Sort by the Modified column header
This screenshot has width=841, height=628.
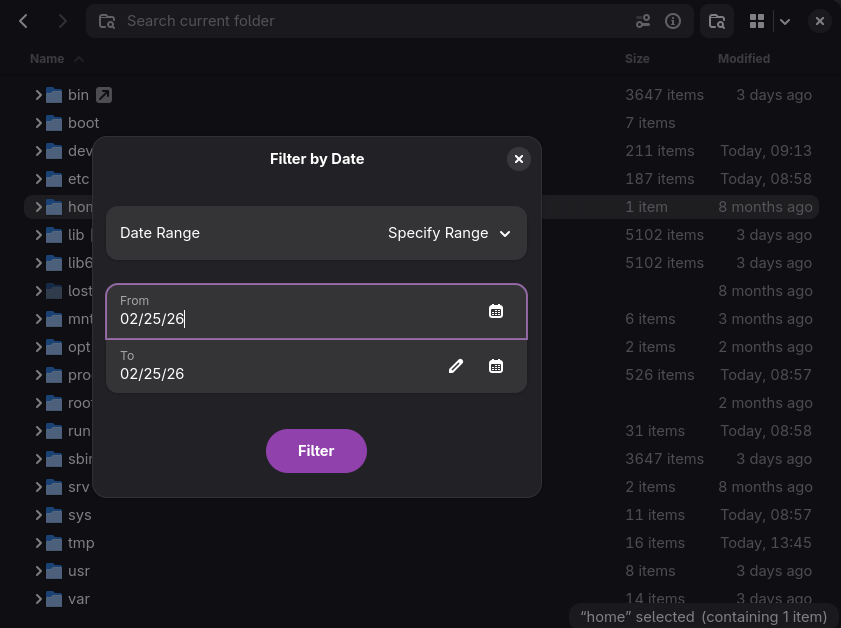(x=744, y=59)
